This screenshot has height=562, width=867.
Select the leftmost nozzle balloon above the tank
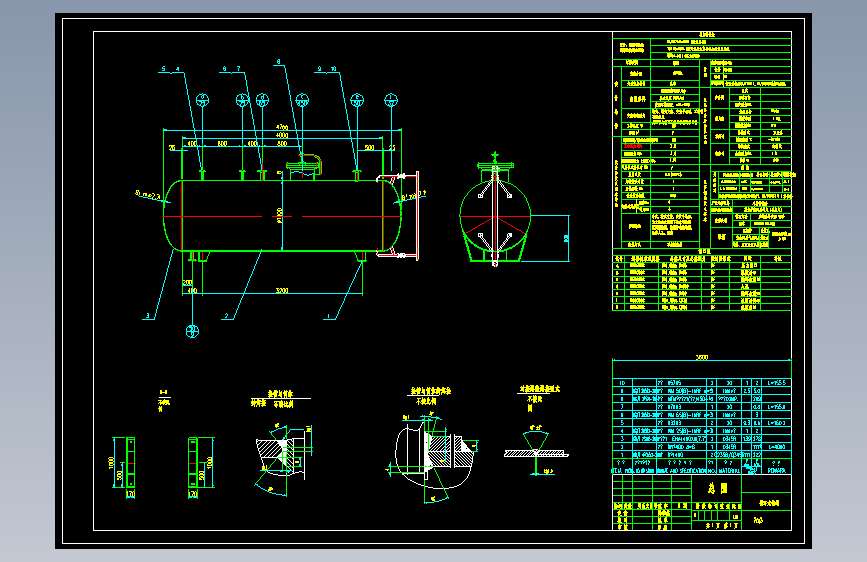tap(202, 100)
